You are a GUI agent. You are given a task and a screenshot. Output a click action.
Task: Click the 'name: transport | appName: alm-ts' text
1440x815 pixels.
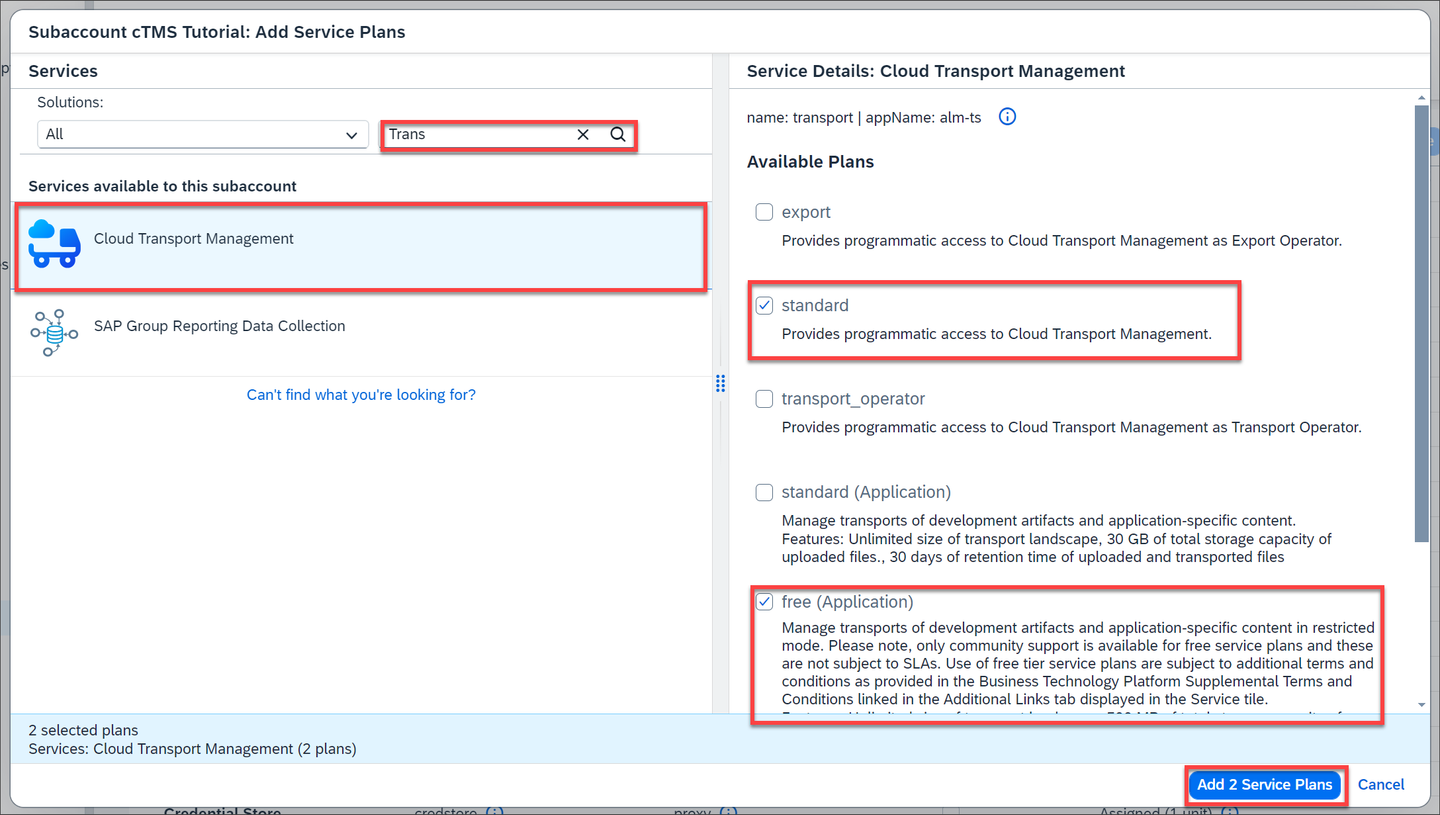click(864, 118)
